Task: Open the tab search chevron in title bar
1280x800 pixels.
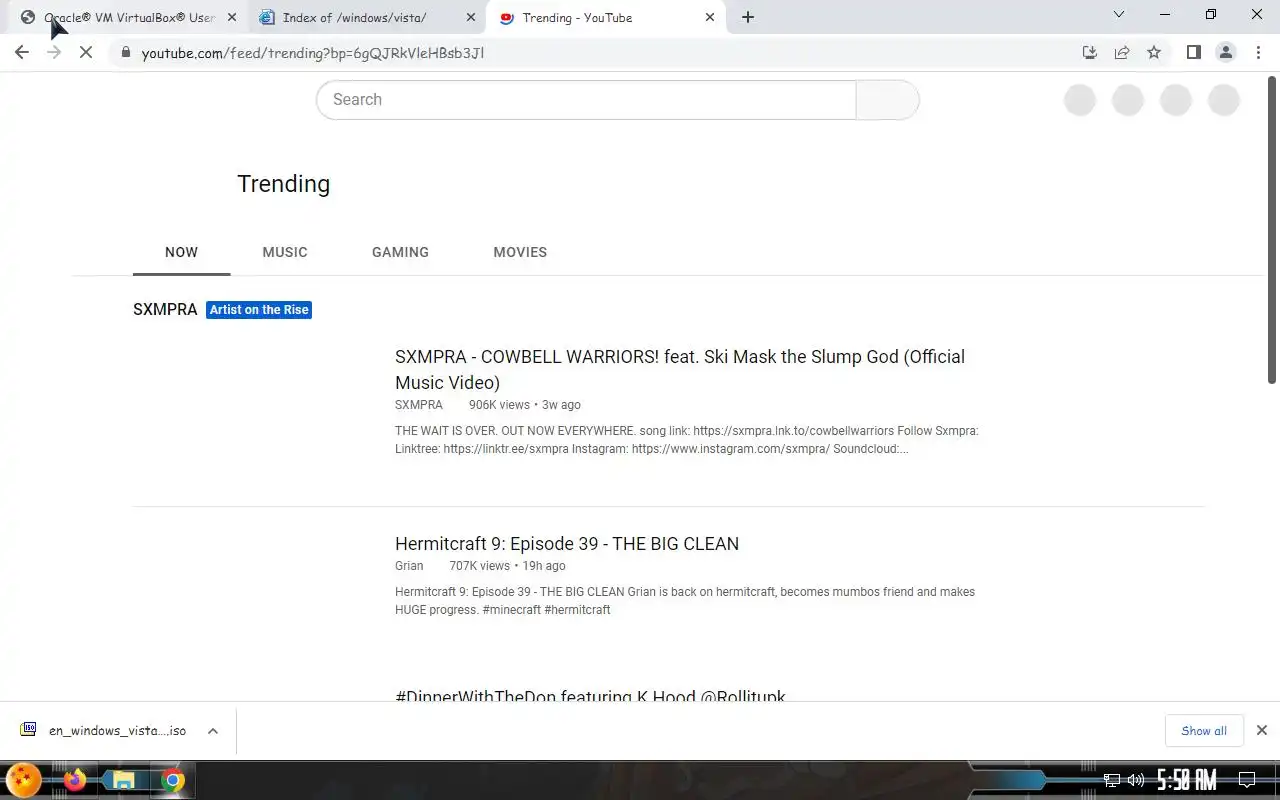Action: 1119,14
